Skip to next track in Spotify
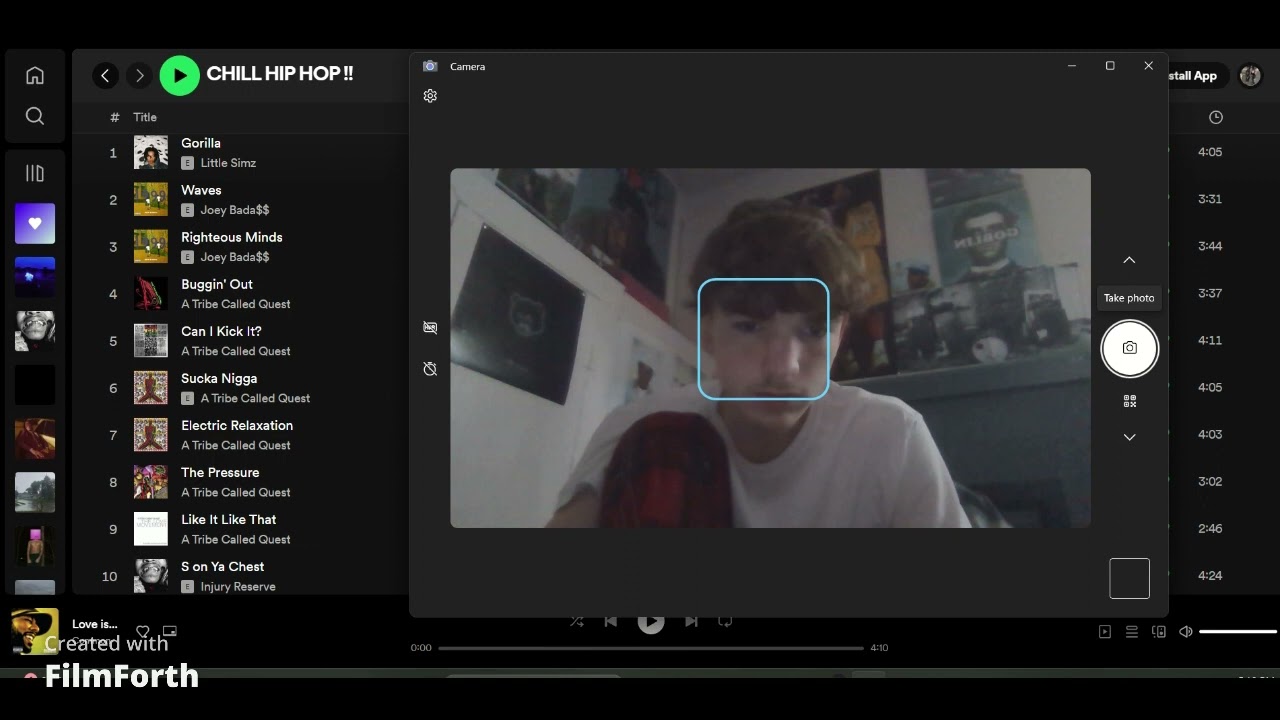 click(x=691, y=621)
